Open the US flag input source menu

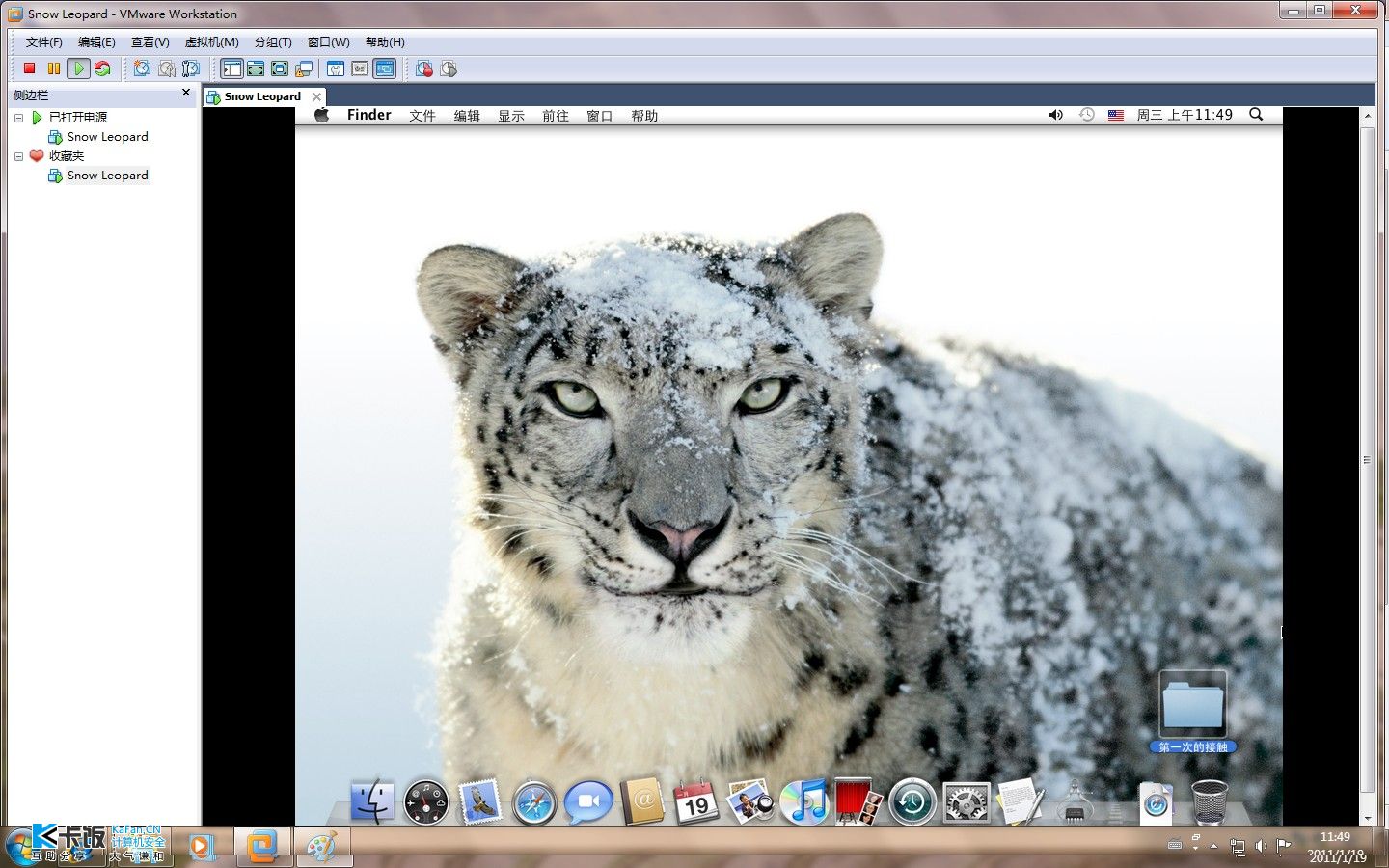(1116, 115)
